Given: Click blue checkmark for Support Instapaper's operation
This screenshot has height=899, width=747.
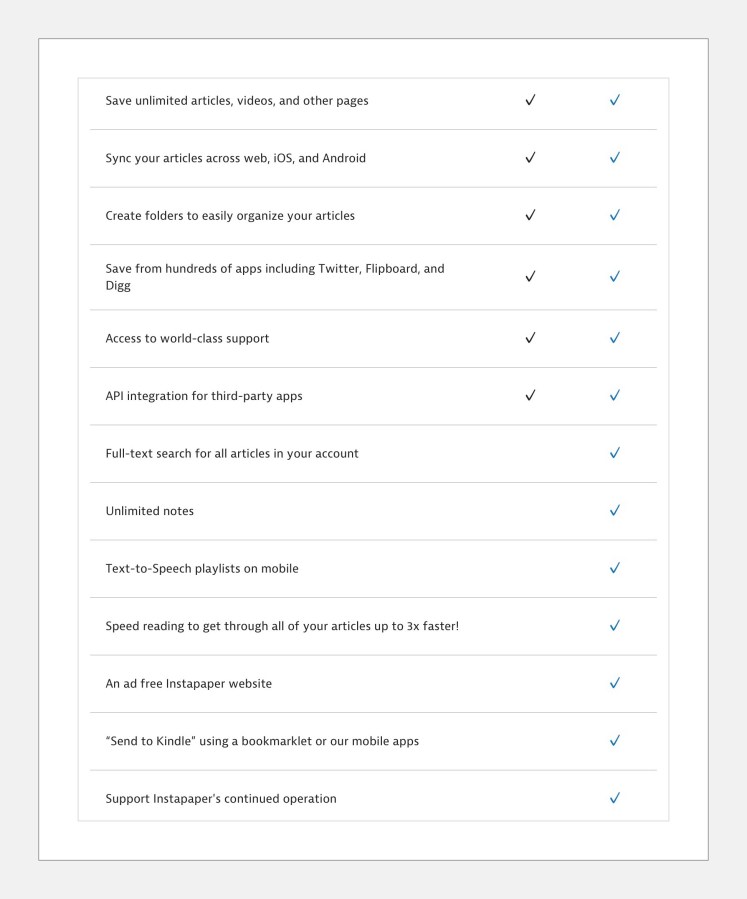Looking at the screenshot, I should pos(615,798).
